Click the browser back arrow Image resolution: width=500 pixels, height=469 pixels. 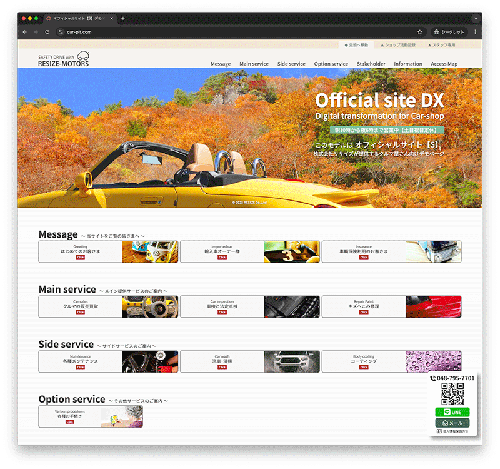[x=24, y=32]
